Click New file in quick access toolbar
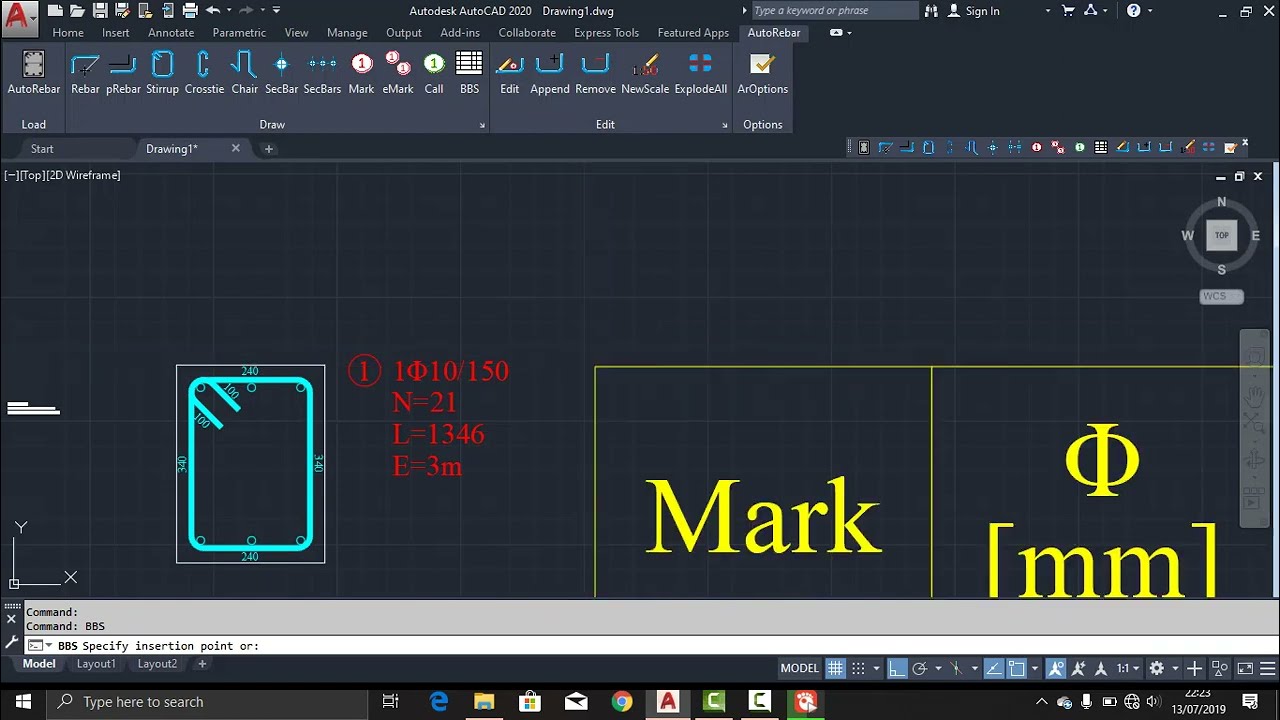The width and height of the screenshot is (1280, 720). [55, 11]
